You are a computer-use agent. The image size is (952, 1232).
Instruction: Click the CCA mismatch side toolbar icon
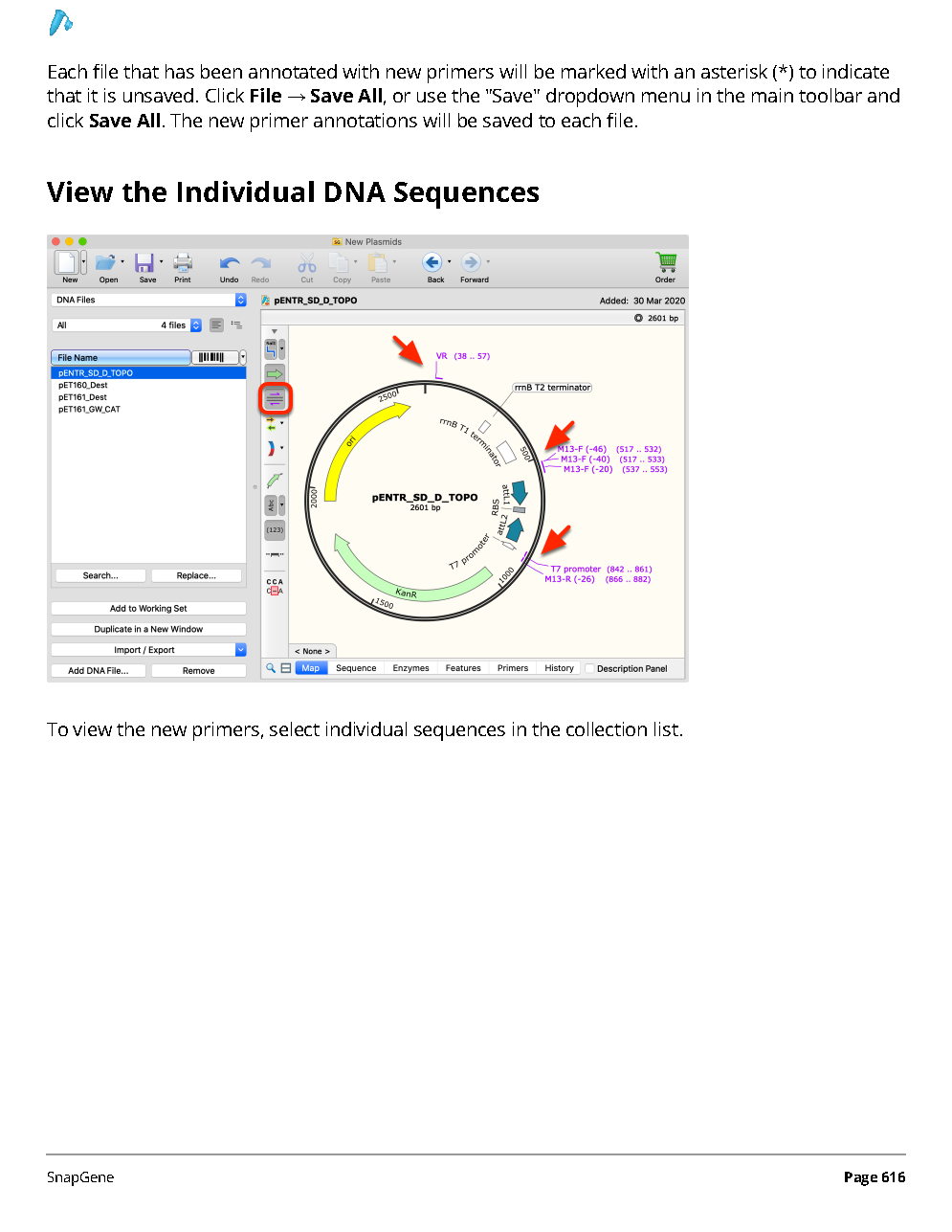(x=275, y=586)
